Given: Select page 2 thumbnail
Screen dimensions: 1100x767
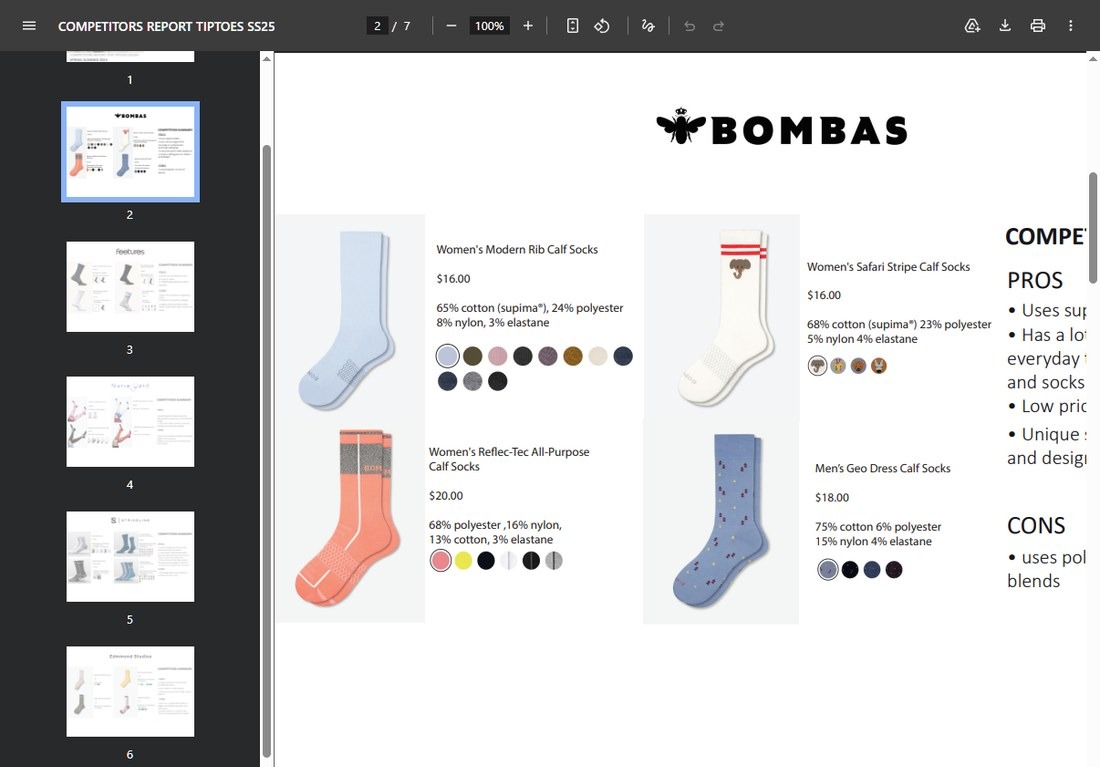Looking at the screenshot, I should pos(130,152).
